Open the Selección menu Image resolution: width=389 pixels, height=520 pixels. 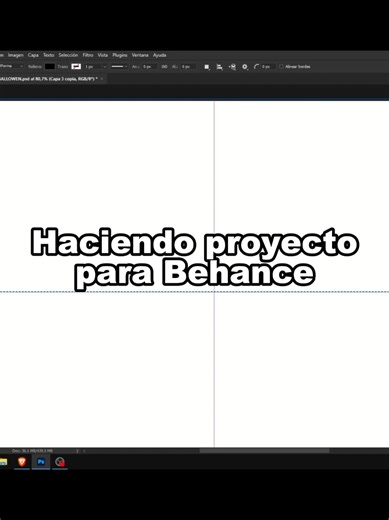pos(68,55)
